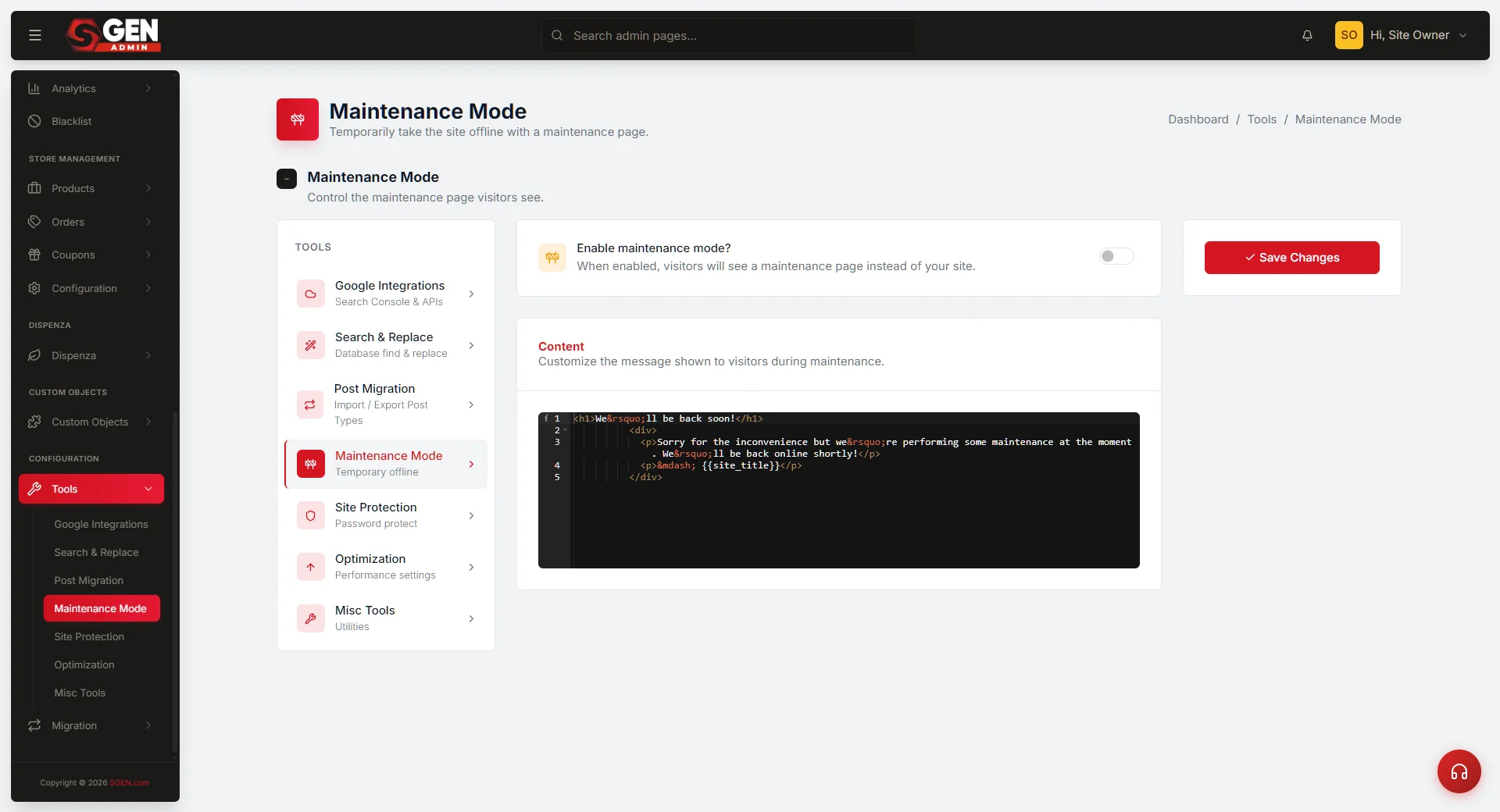Screen dimensions: 1500x812
Task: Click the Misc Tools wrench icon
Action: (x=310, y=618)
